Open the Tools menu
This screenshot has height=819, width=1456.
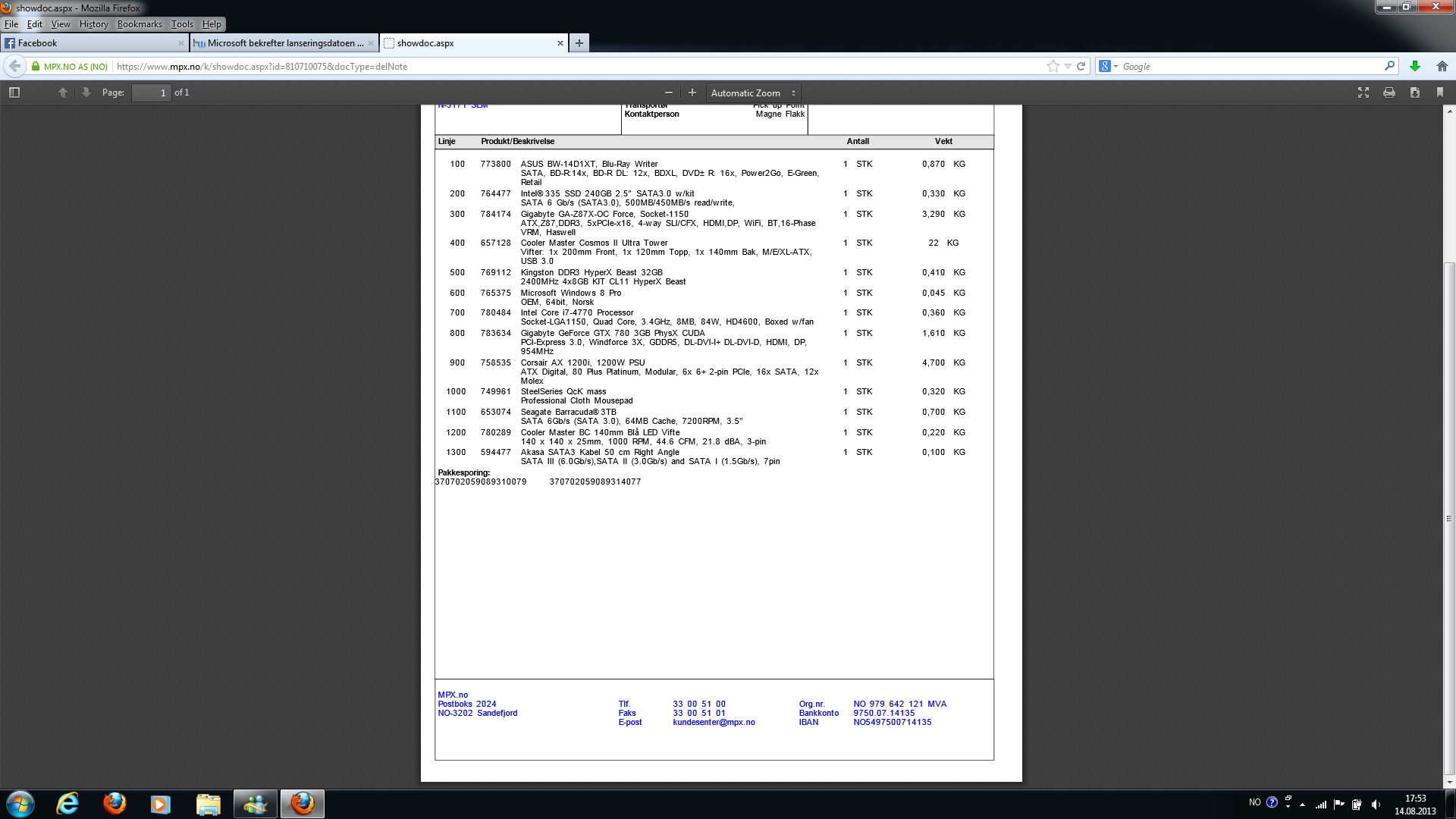tap(182, 24)
